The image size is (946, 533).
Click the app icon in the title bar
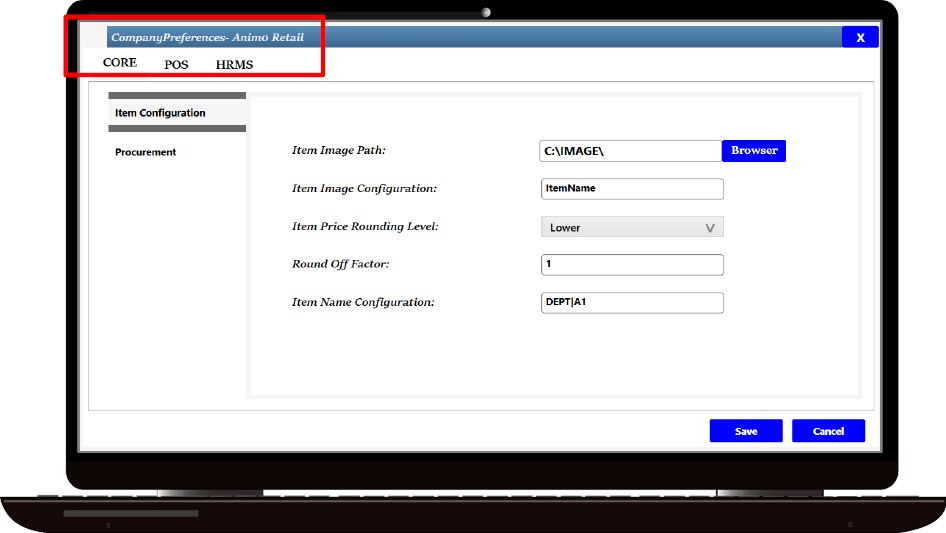(x=94, y=38)
